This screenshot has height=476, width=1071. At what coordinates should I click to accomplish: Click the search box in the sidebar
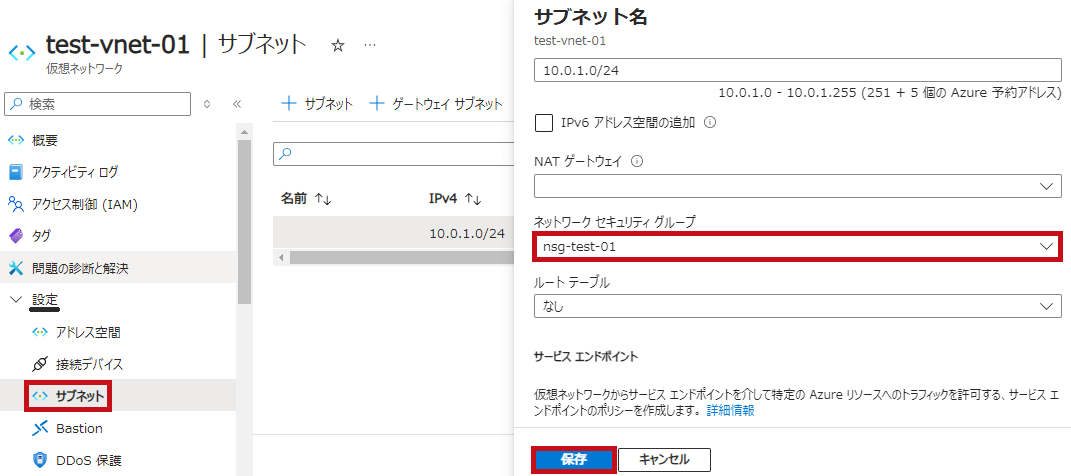coord(98,104)
